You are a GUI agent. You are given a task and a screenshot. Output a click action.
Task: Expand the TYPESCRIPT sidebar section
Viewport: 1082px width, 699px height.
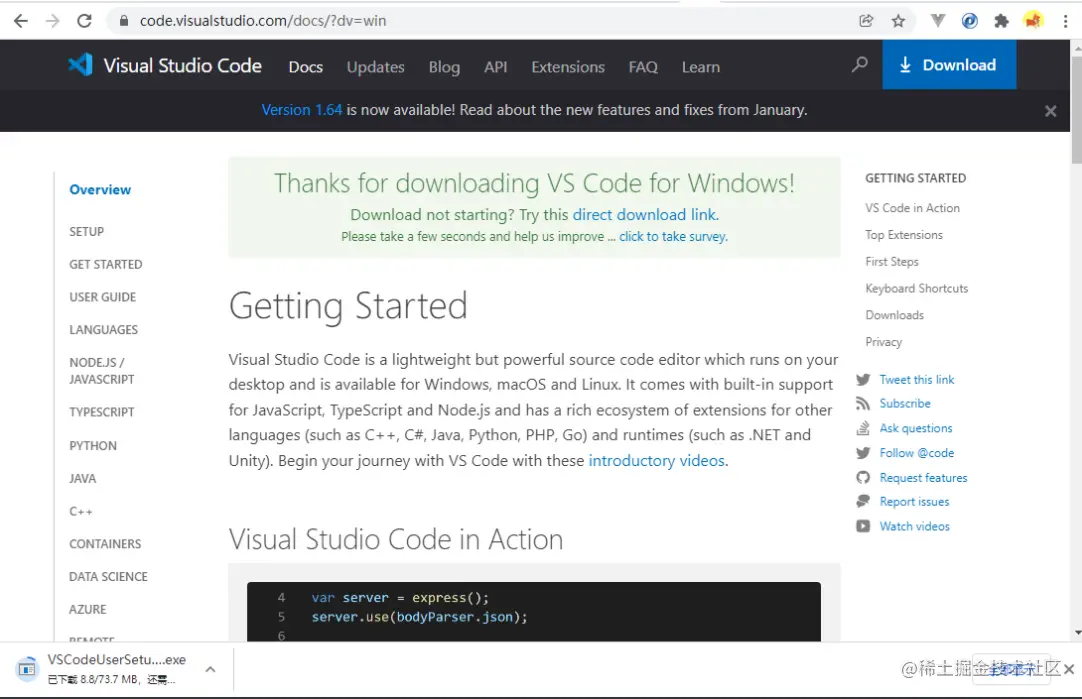tap(101, 412)
